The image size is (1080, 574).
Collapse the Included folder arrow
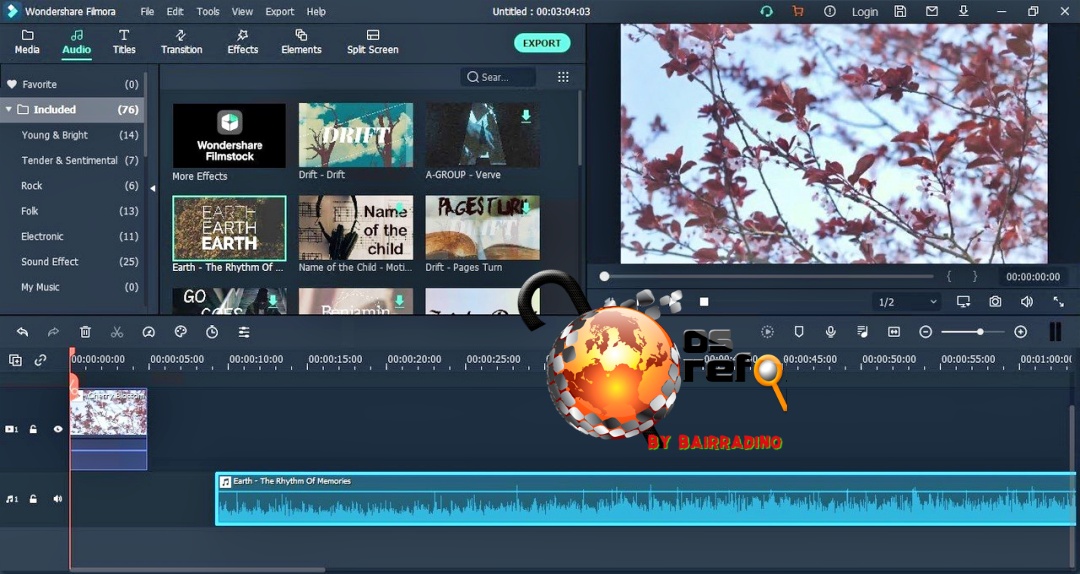click(9, 110)
